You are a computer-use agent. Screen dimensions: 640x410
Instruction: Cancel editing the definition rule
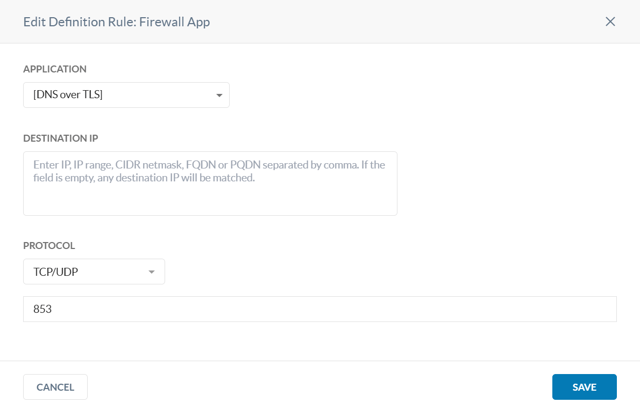55,387
